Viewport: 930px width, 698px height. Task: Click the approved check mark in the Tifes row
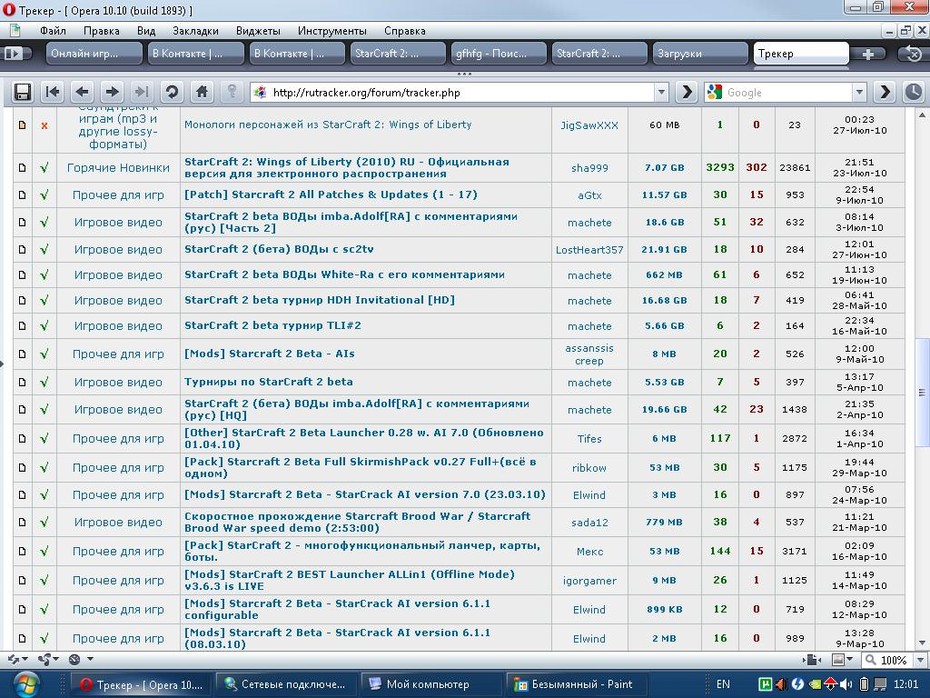tap(44, 439)
